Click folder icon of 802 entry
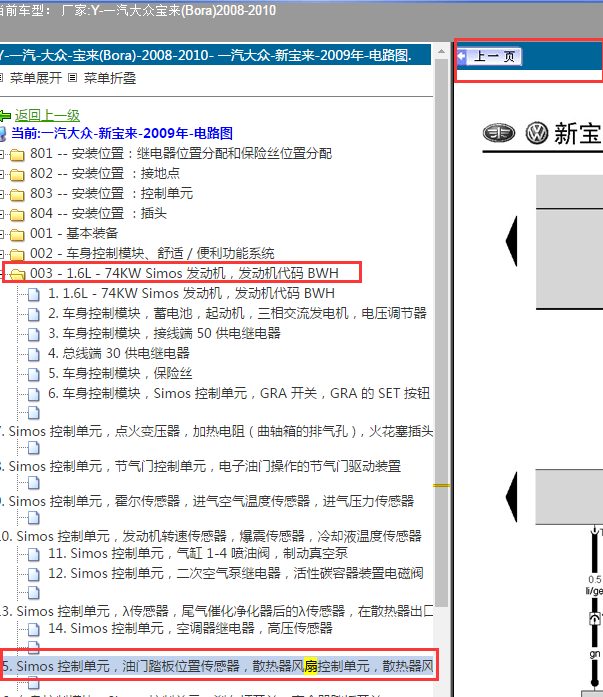Image resolution: width=603 pixels, height=697 pixels. (x=17, y=174)
